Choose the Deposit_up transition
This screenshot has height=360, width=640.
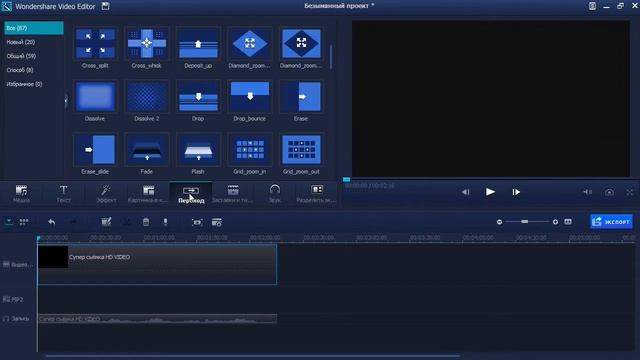pyautogui.click(x=198, y=44)
